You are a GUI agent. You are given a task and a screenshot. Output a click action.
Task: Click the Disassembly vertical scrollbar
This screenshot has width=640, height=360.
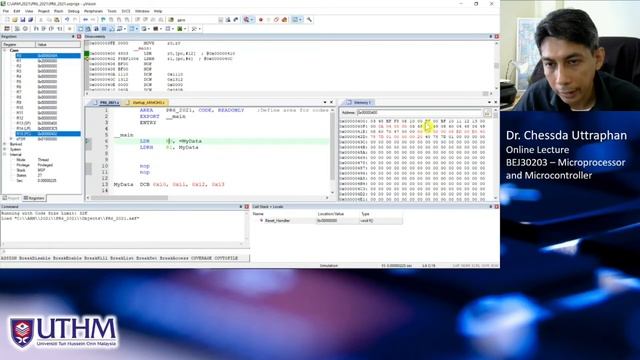[x=496, y=65]
